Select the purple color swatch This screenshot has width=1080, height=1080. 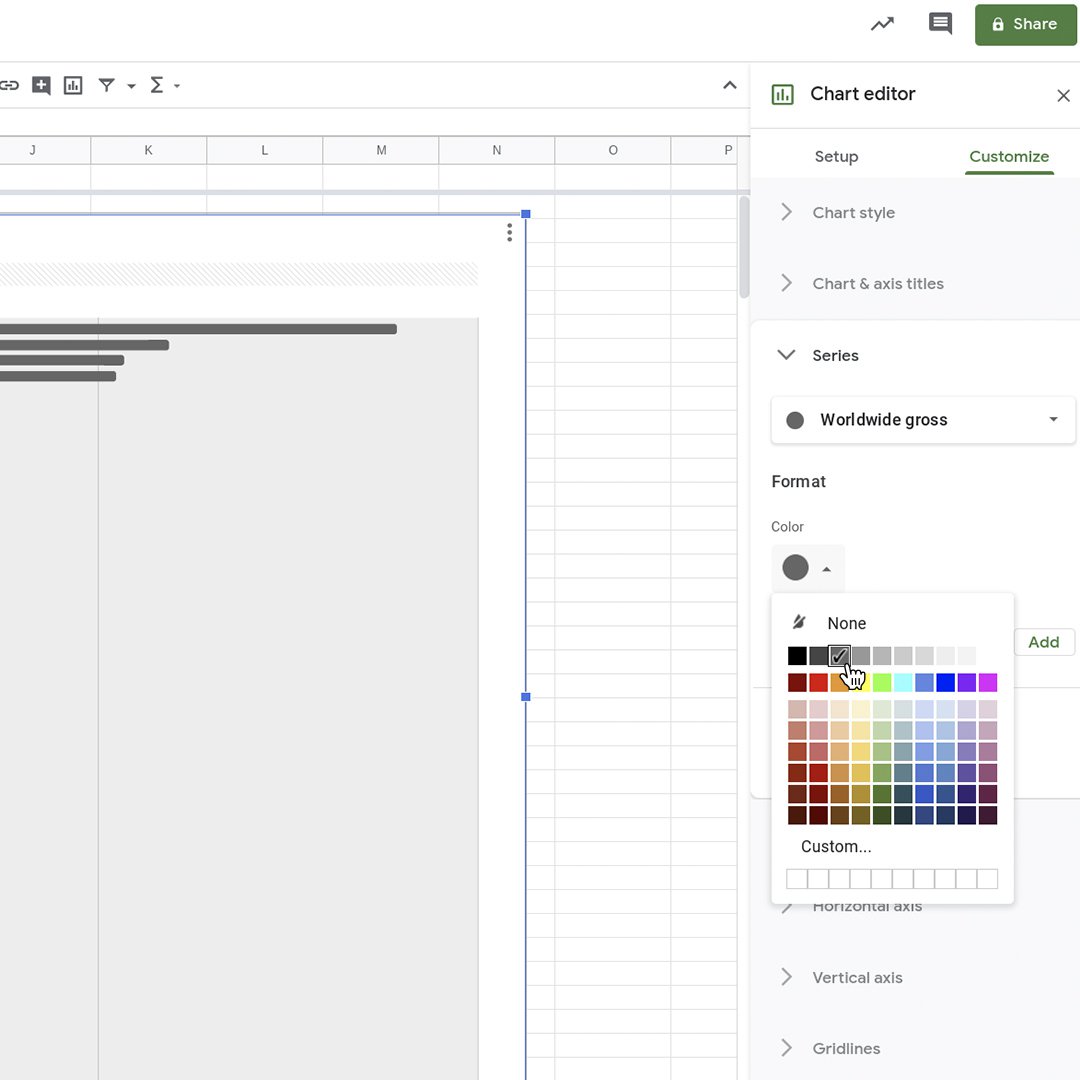967,683
